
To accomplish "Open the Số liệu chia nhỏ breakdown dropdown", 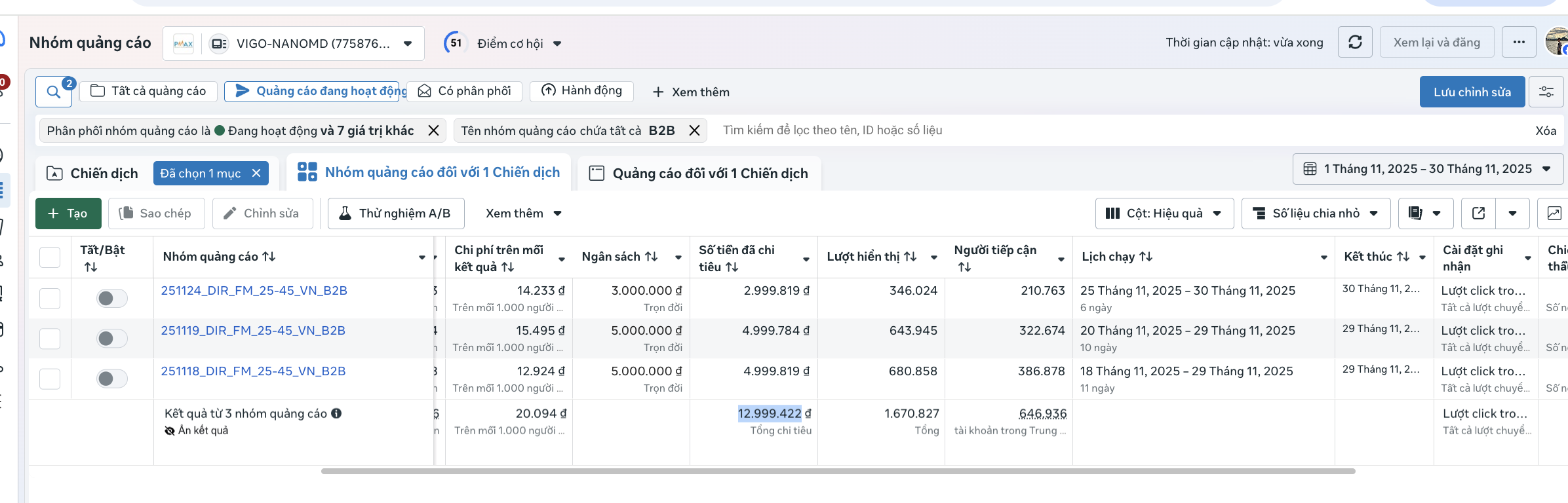I will (x=1315, y=214).
